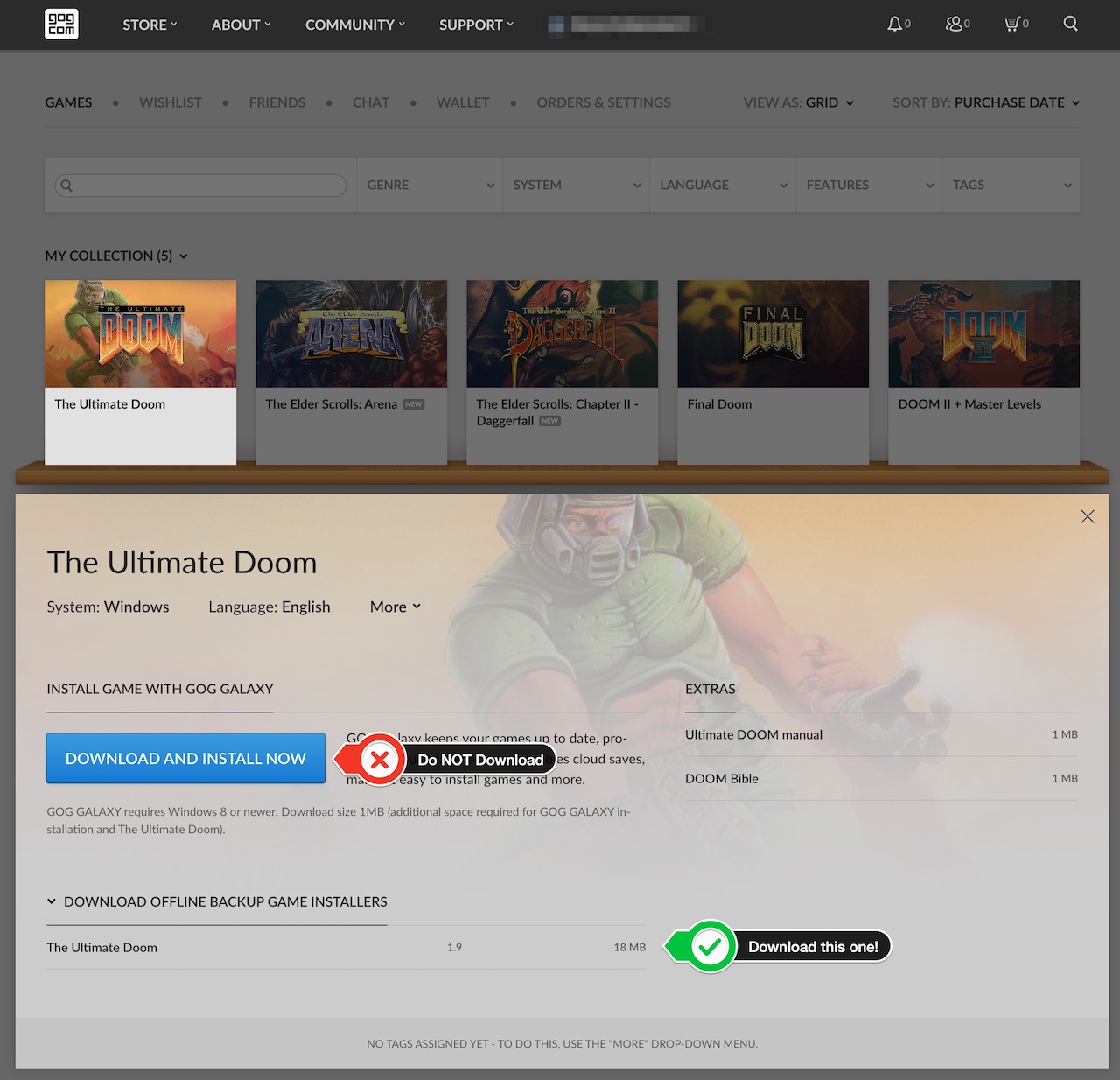The width and height of the screenshot is (1120, 1080).
Task: Open the TAGS filter dropdown
Action: 1011,185
